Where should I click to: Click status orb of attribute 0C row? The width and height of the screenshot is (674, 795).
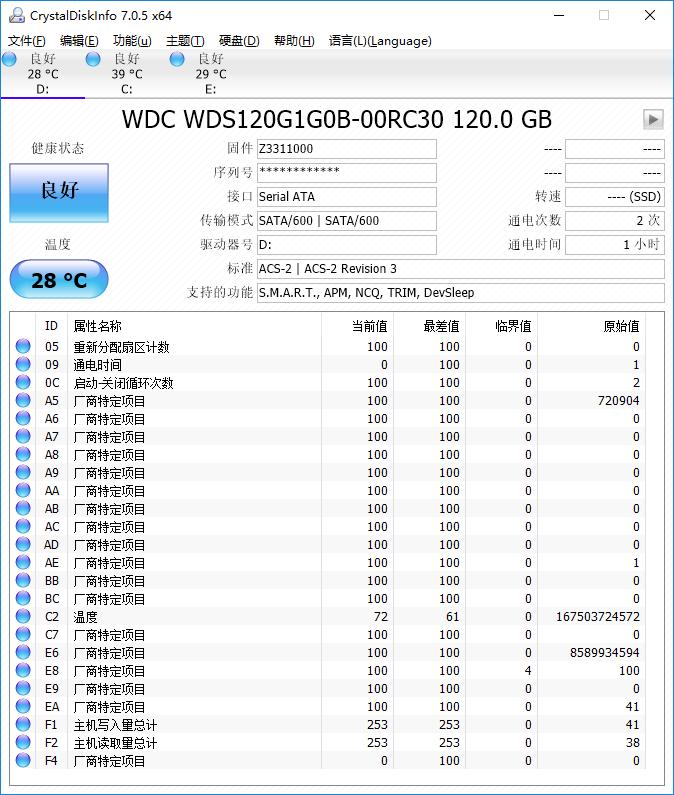coord(23,382)
